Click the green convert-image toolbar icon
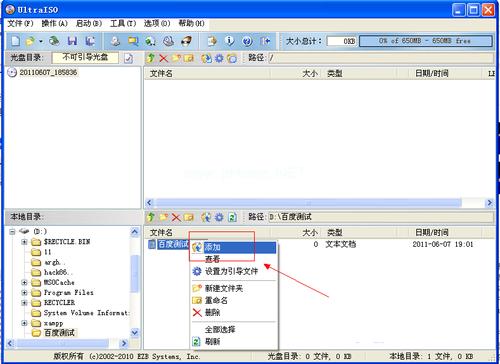500x364 pixels. [x=151, y=41]
